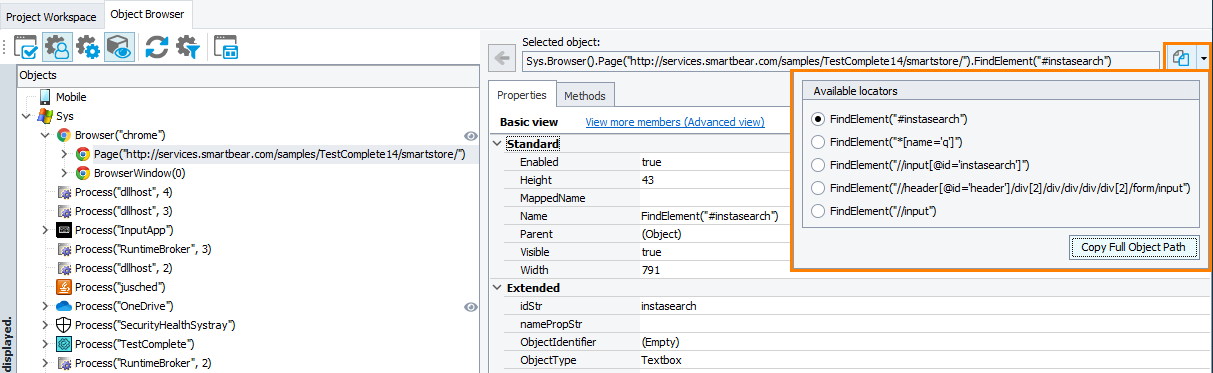1213x373 pixels.
Task: Open the Properties tab
Action: pyautogui.click(x=522, y=95)
